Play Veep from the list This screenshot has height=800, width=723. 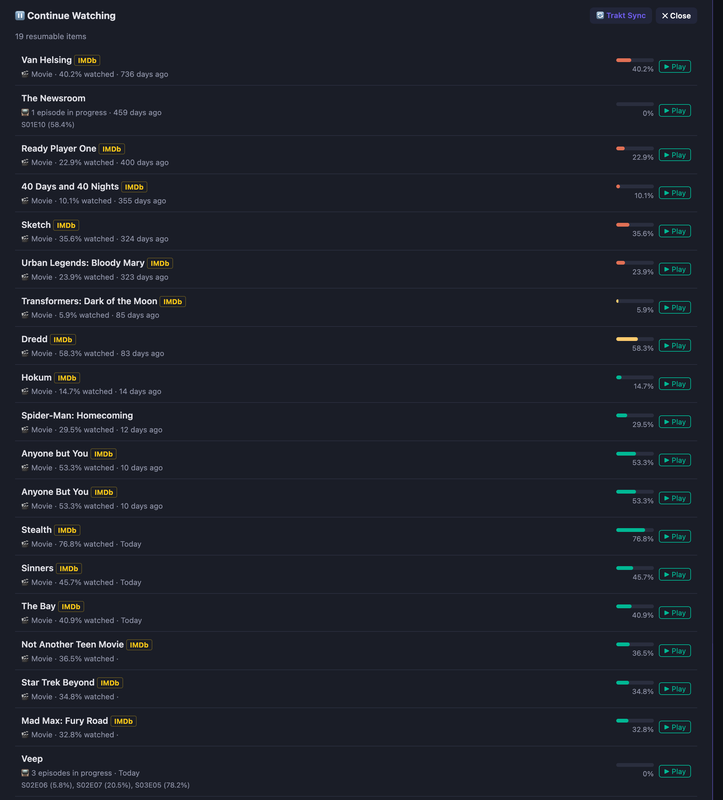coord(675,771)
